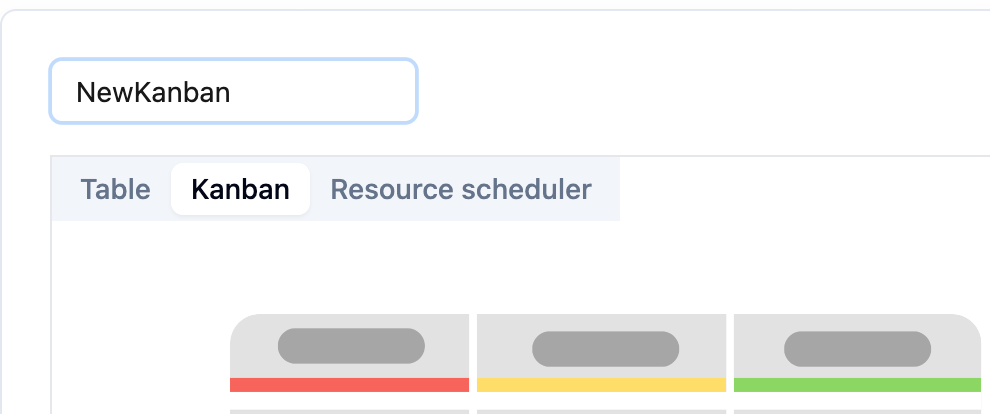
Task: Click the blank area right of the Resource scheduler tab
Action: [x=800, y=189]
